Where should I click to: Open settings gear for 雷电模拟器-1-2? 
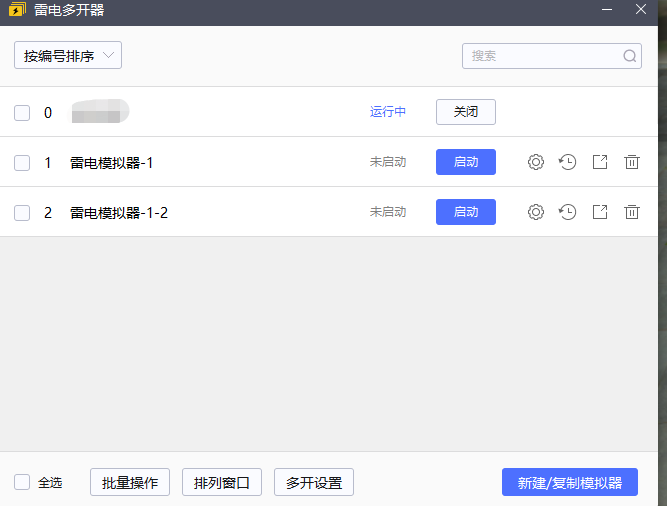(x=536, y=212)
